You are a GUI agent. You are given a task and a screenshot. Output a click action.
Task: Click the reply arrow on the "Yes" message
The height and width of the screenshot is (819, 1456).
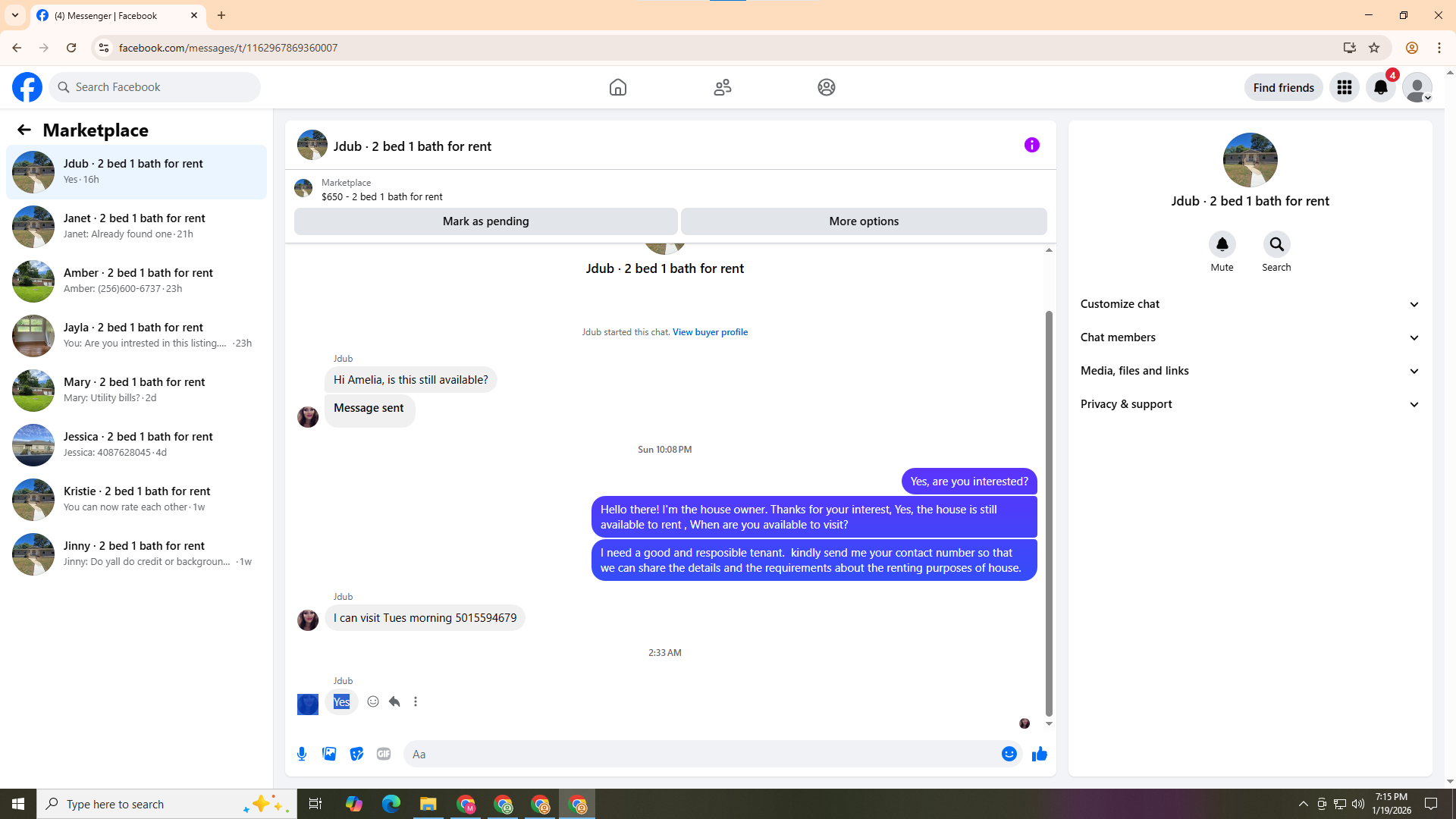click(x=394, y=701)
